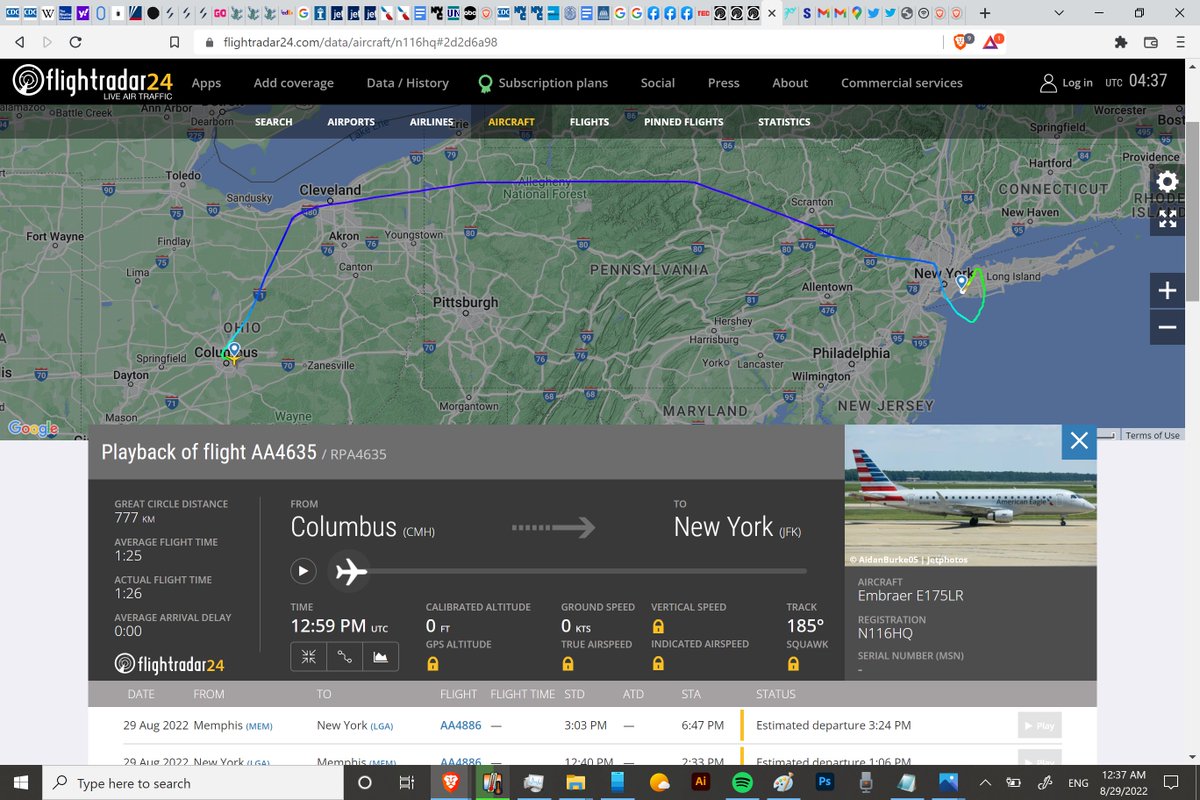1200x800 pixels.
Task: Bookmark this page icon
Action: click(x=174, y=42)
